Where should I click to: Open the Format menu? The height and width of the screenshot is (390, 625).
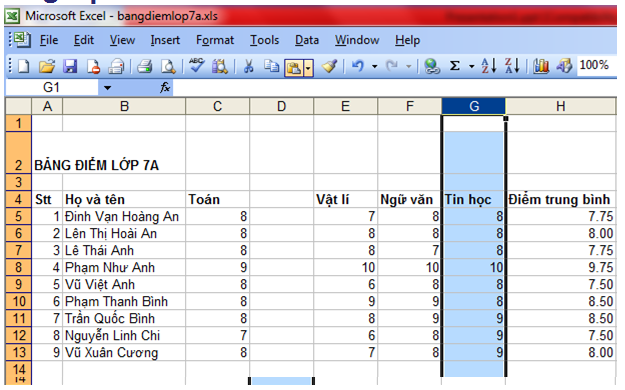[215, 40]
